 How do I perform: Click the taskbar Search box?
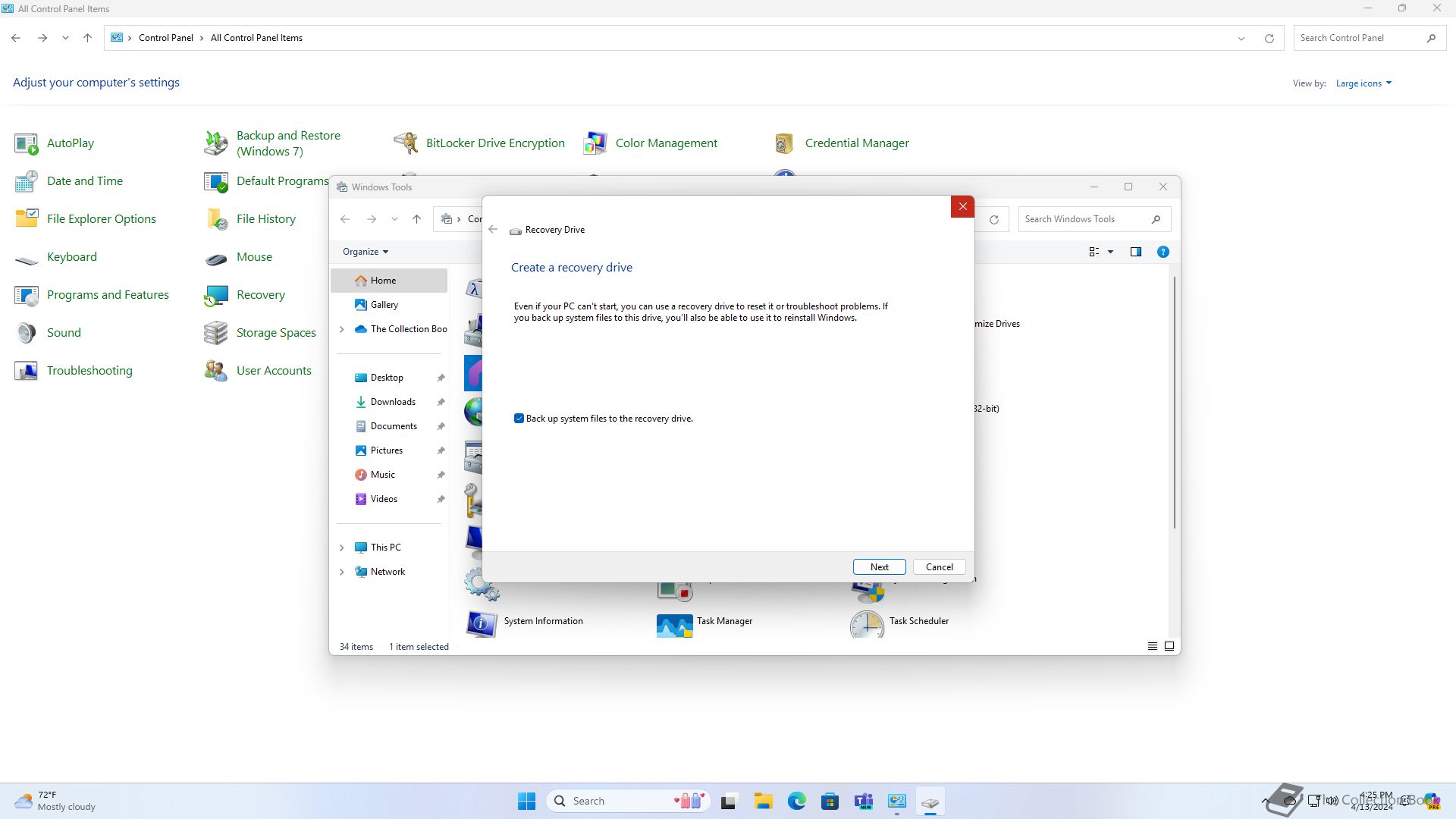point(628,801)
